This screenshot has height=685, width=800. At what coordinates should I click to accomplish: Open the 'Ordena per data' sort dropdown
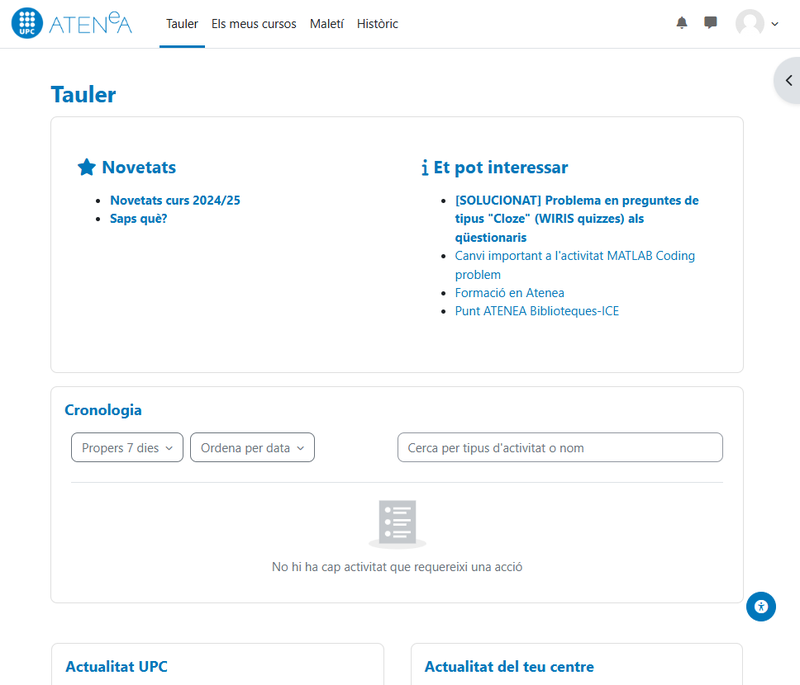tap(252, 448)
